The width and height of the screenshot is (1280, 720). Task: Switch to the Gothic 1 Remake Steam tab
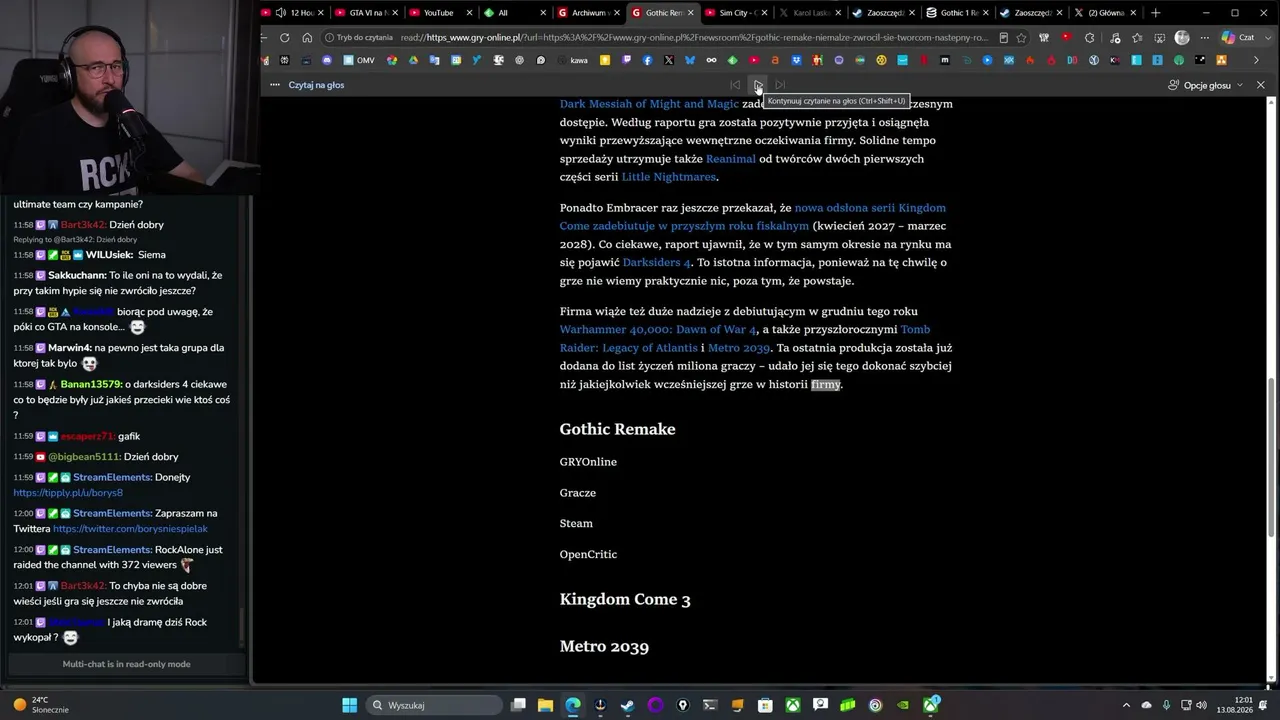pyautogui.click(x=955, y=13)
